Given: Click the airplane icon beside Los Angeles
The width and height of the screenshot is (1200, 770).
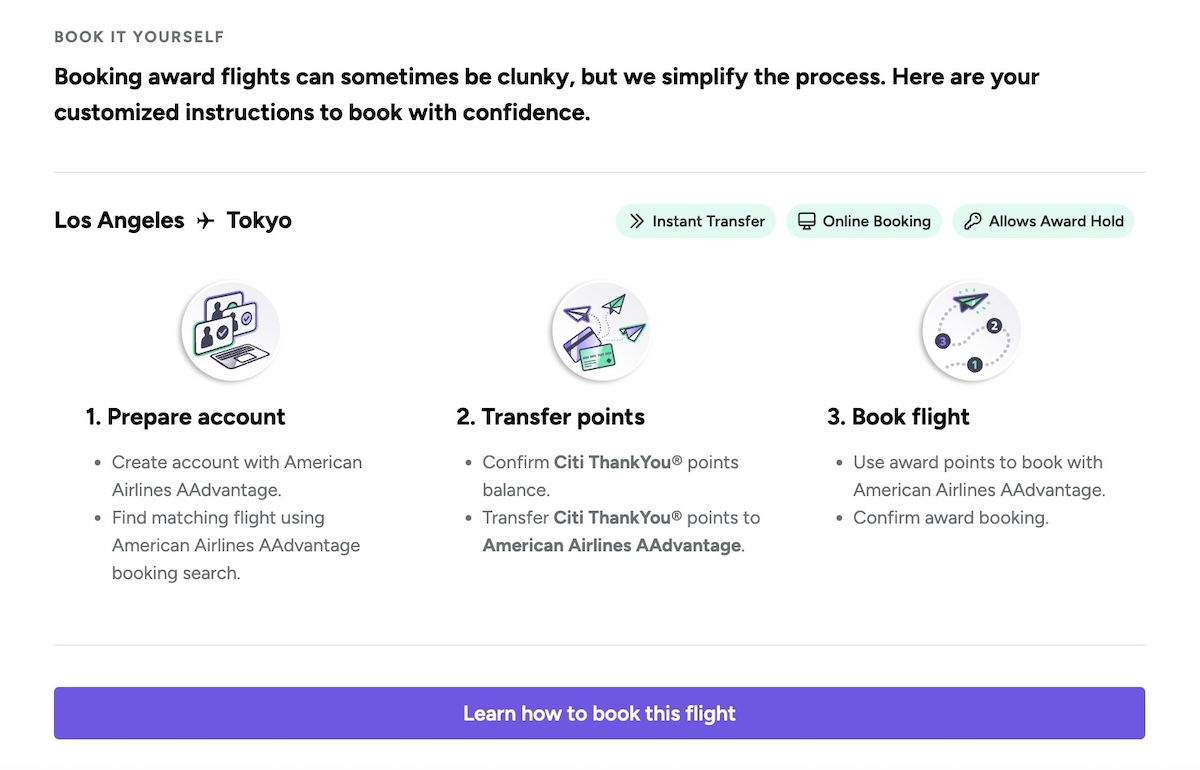Looking at the screenshot, I should point(206,220).
